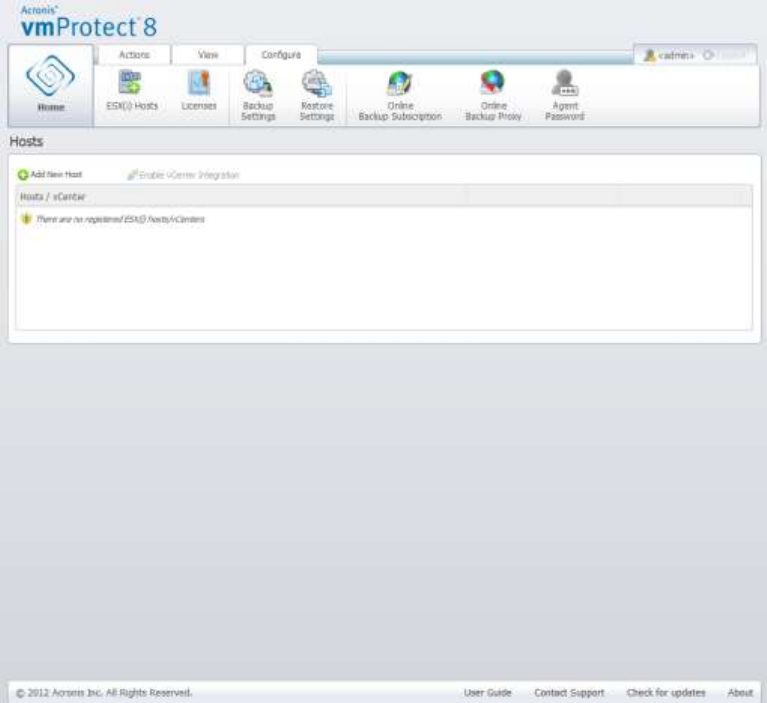Image resolution: width=767 pixels, height=703 pixels.
Task: Click the 2012 Acronis copyright text
Action: click(104, 692)
